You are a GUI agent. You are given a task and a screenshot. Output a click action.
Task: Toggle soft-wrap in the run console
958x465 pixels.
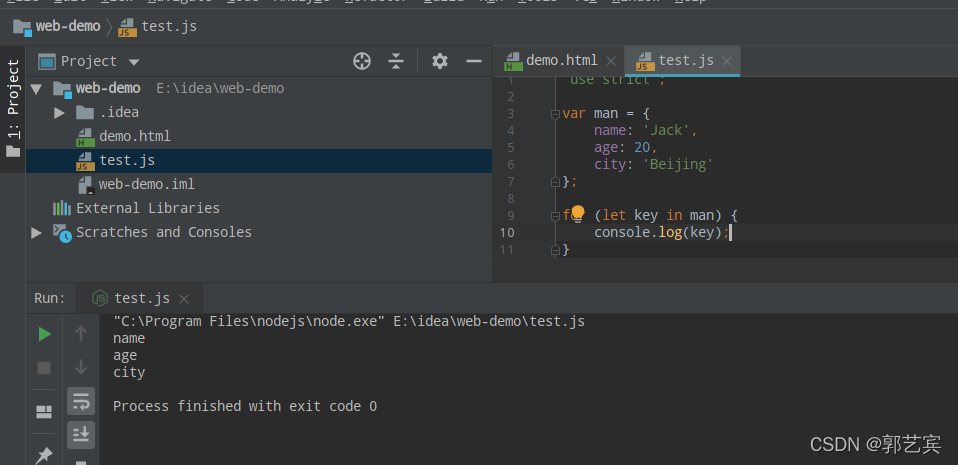pyautogui.click(x=81, y=401)
